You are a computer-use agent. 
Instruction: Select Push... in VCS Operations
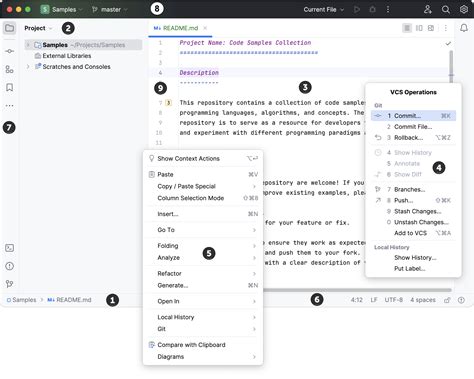pos(413,200)
